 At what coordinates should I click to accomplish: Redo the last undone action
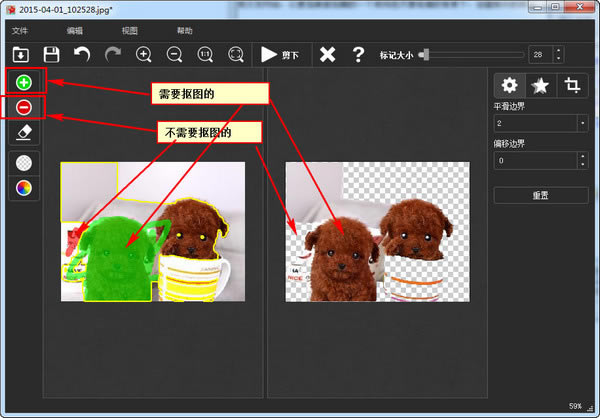point(113,54)
